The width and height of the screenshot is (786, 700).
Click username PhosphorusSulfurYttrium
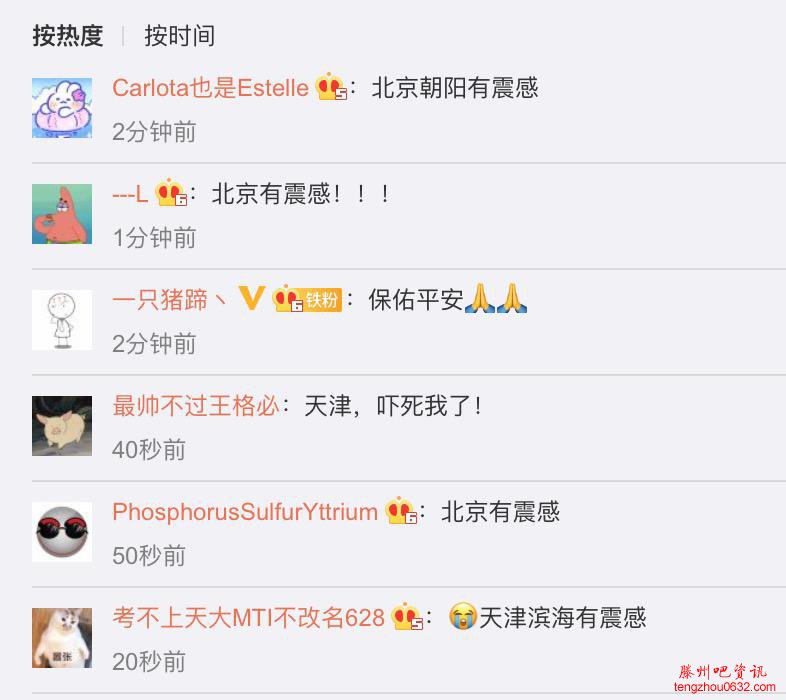pos(245,512)
